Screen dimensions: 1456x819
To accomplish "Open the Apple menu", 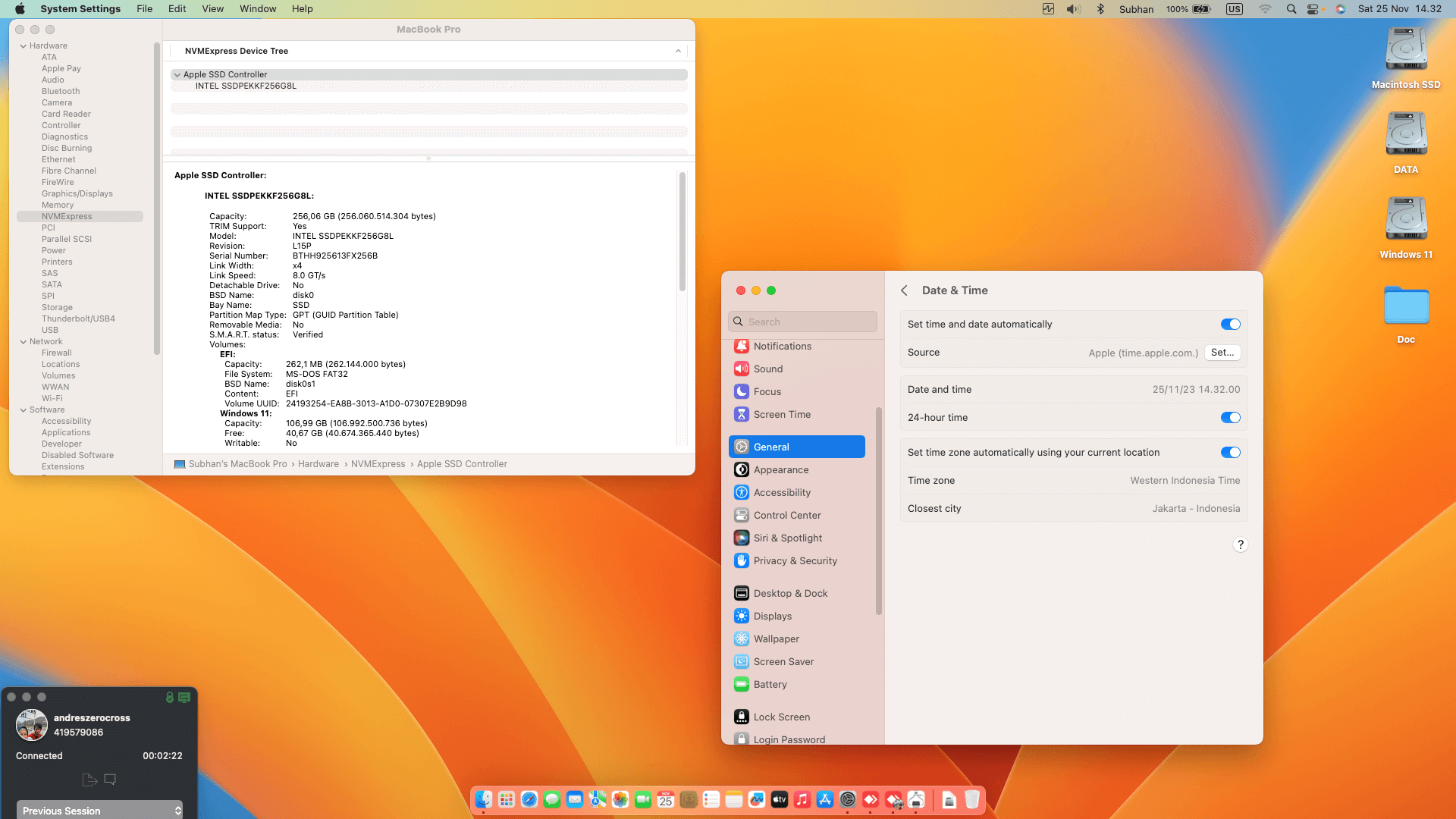I will (x=20, y=9).
